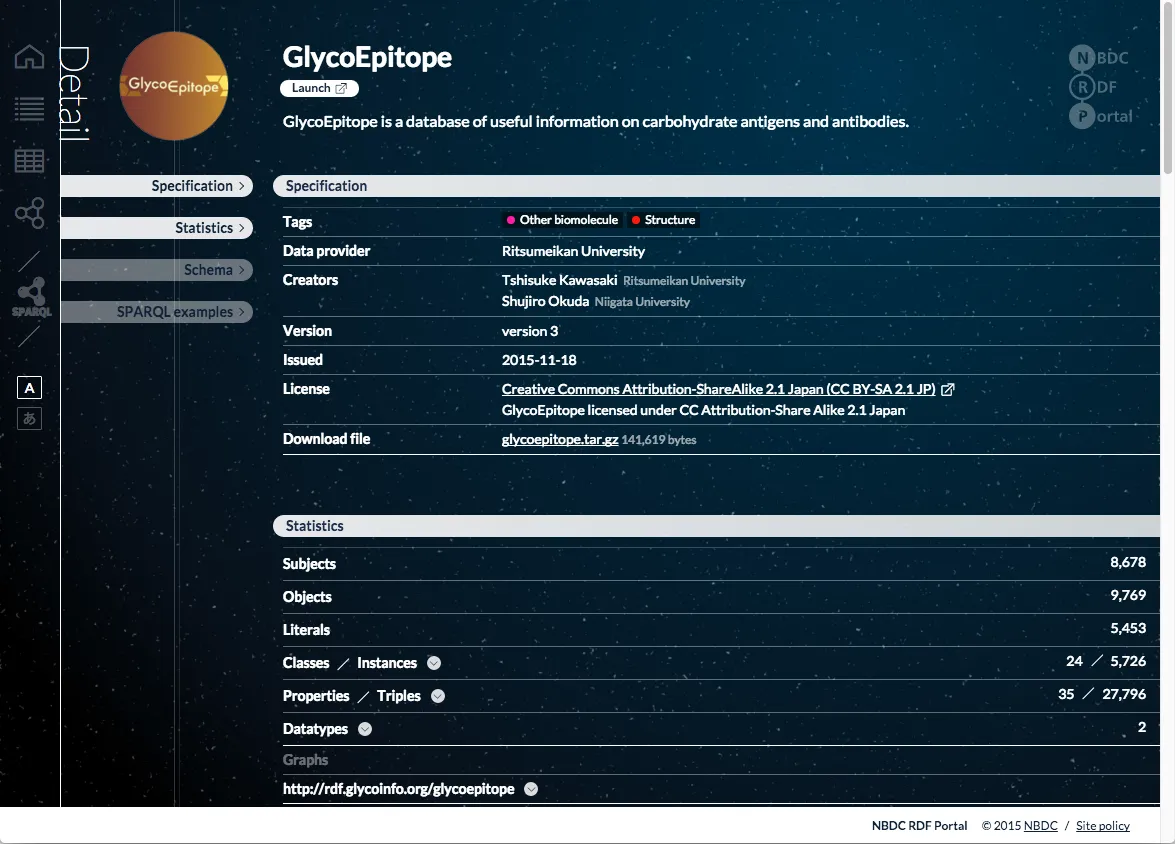Click the GlycoEpitope round logo
The height and width of the screenshot is (844, 1175).
pos(174,85)
